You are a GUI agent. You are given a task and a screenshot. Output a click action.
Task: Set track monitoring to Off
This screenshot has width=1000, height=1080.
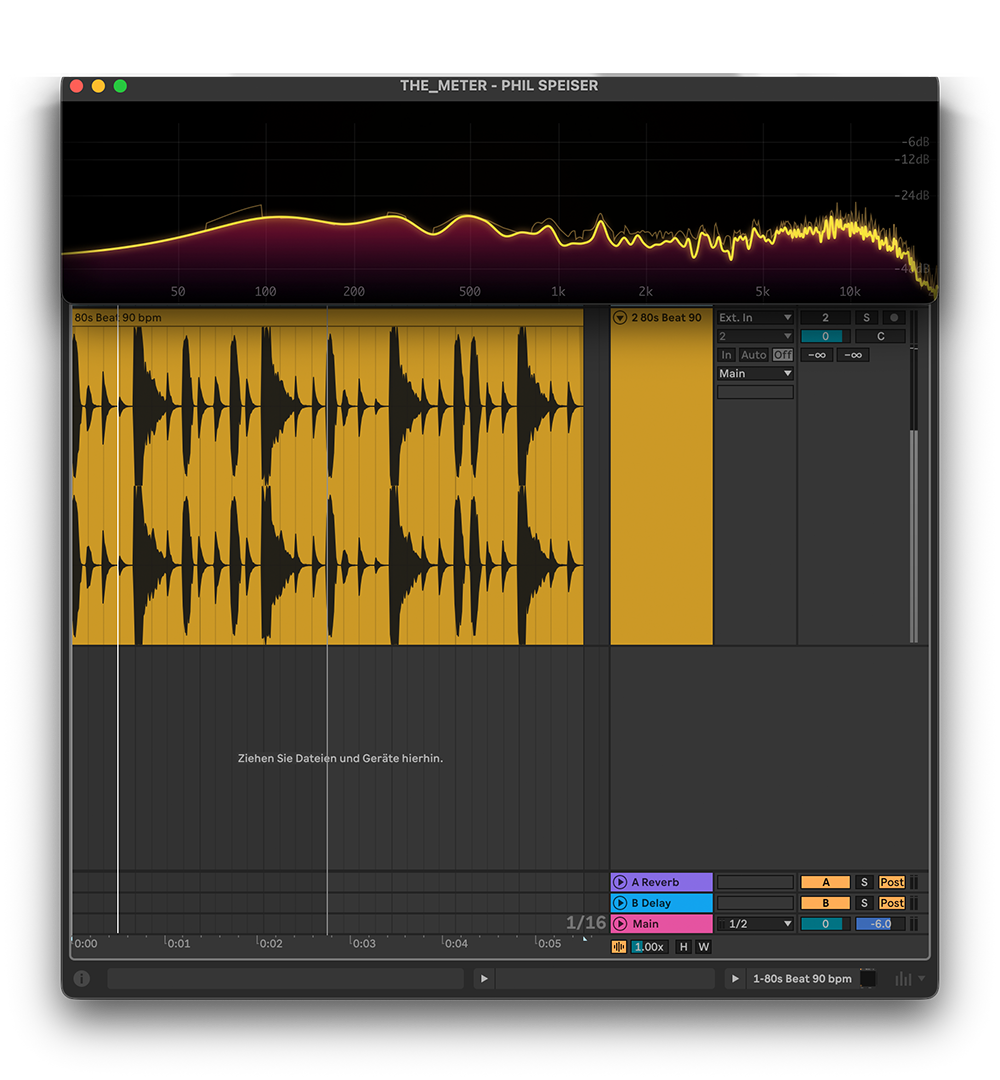783,354
